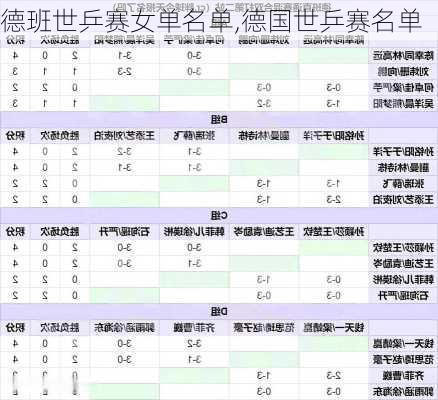The width and height of the screenshot is (438, 400).
Task: Select row label 蒯曼/林诗栋 in group B
Action: click(403, 167)
